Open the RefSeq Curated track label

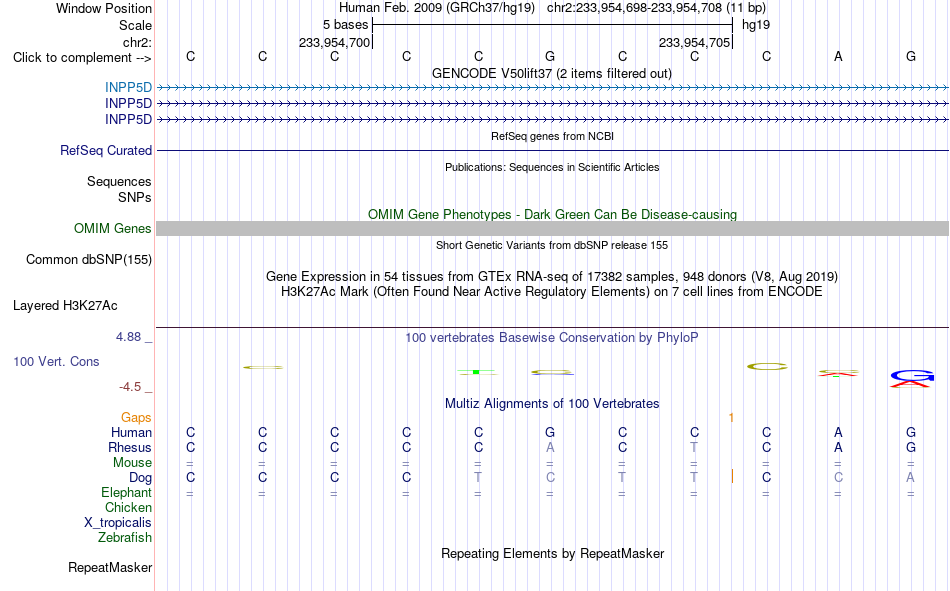point(105,150)
